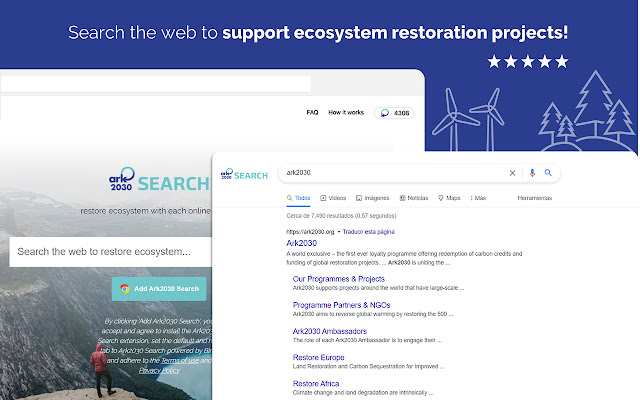The image size is (640, 400).
Task: Start voice search via microphone icon
Action: coord(532,173)
